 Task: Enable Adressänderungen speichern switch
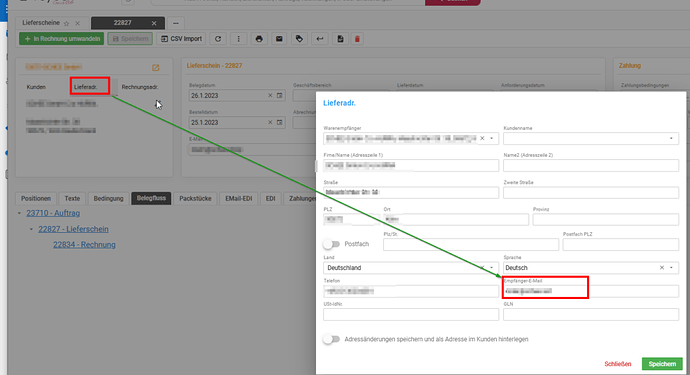331,339
